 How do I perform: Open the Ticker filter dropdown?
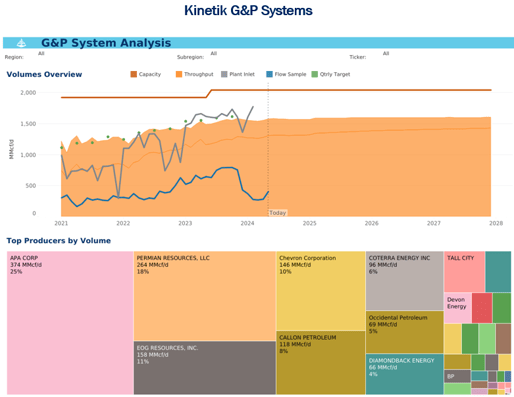tap(386, 53)
